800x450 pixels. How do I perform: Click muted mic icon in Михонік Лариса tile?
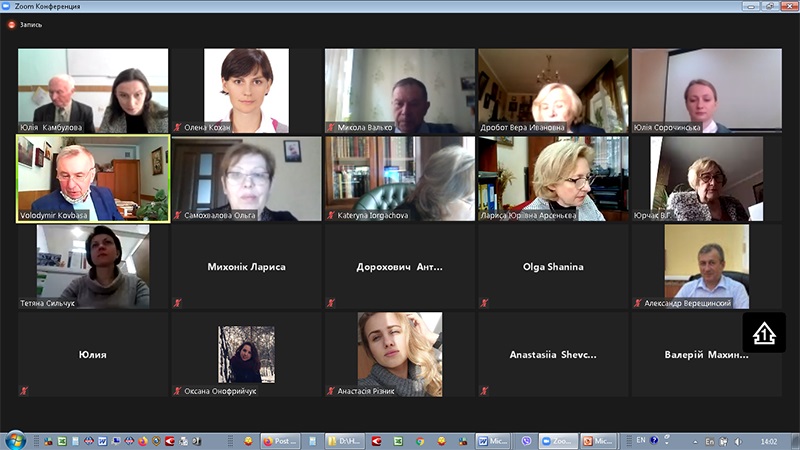[178, 303]
